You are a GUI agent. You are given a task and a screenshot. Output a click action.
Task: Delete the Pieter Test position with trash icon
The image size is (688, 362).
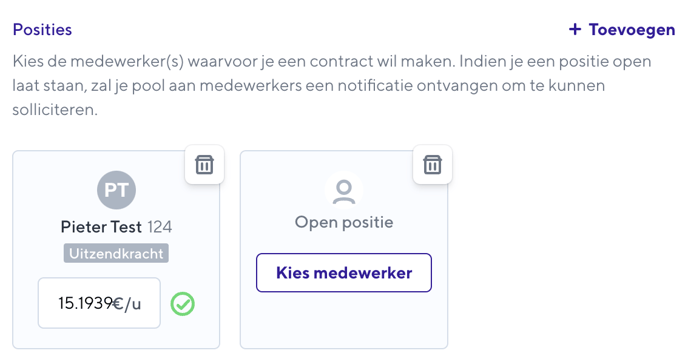204,165
